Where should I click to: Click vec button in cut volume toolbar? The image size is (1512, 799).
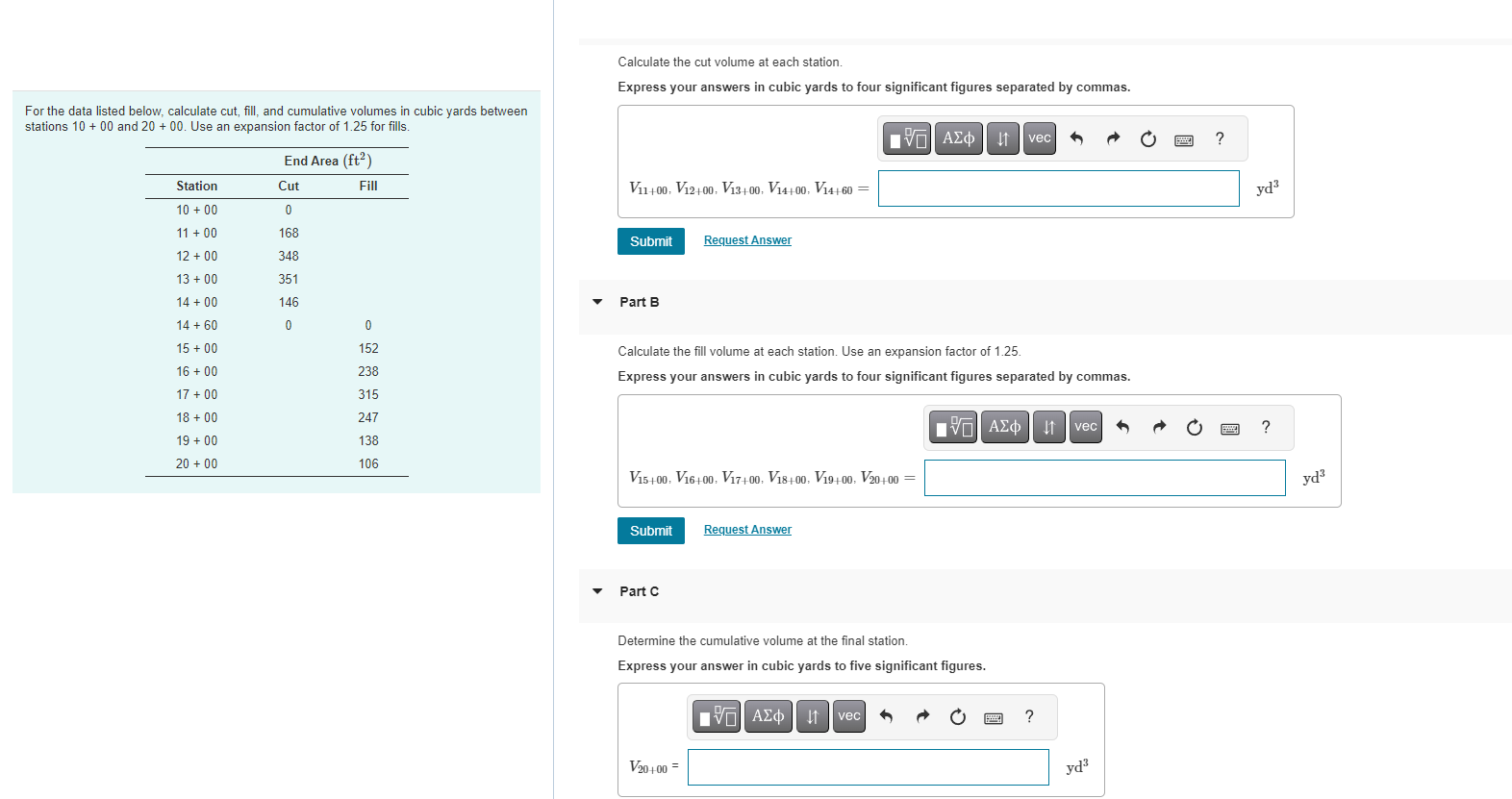pos(1040,138)
